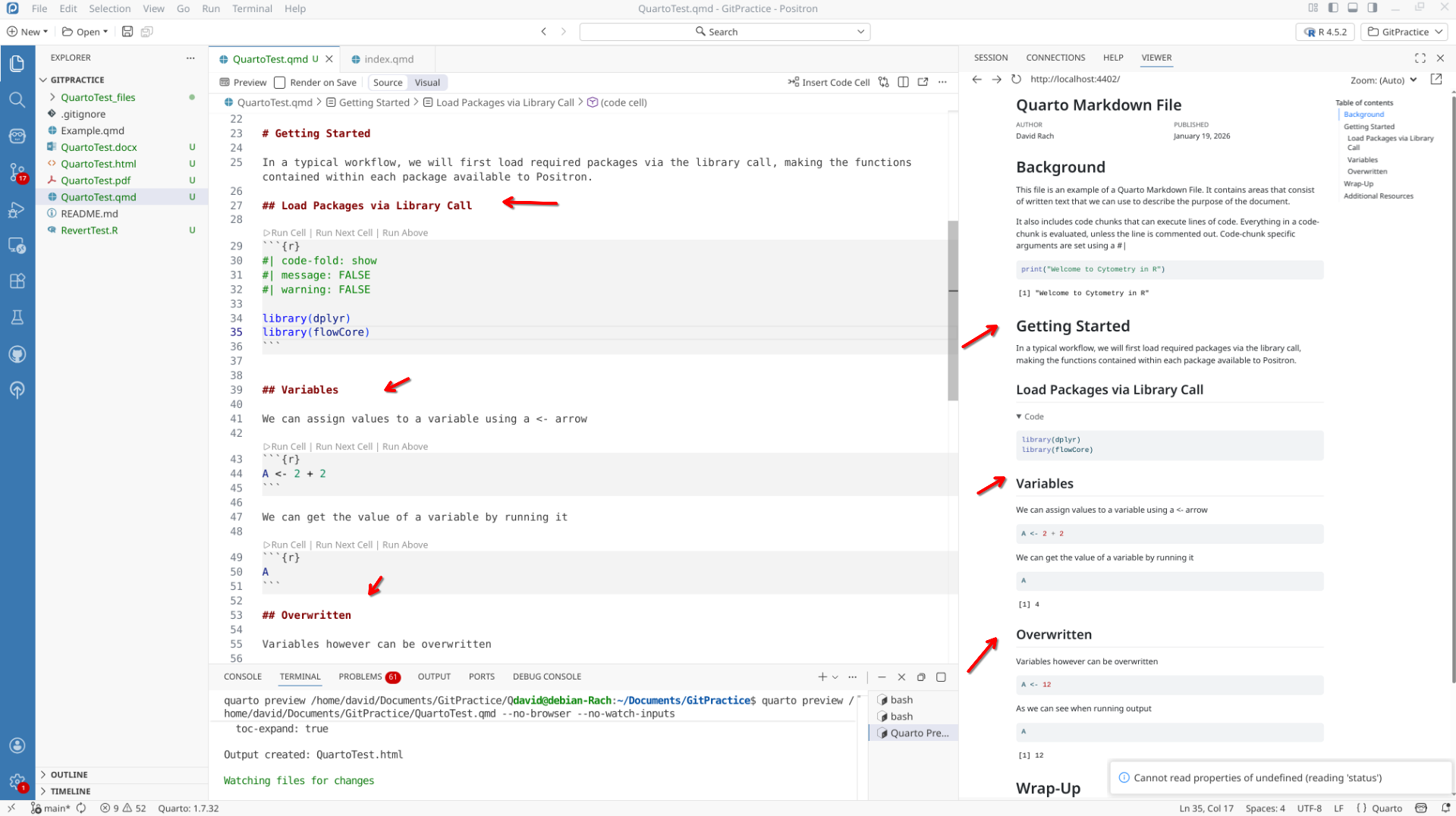
Task: Enable the Render on Save checkbox
Action: coord(280,83)
